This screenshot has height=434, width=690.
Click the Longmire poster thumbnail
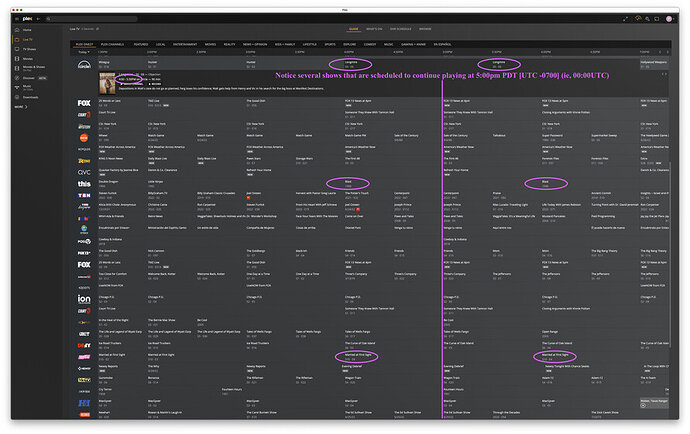[x=107, y=83]
